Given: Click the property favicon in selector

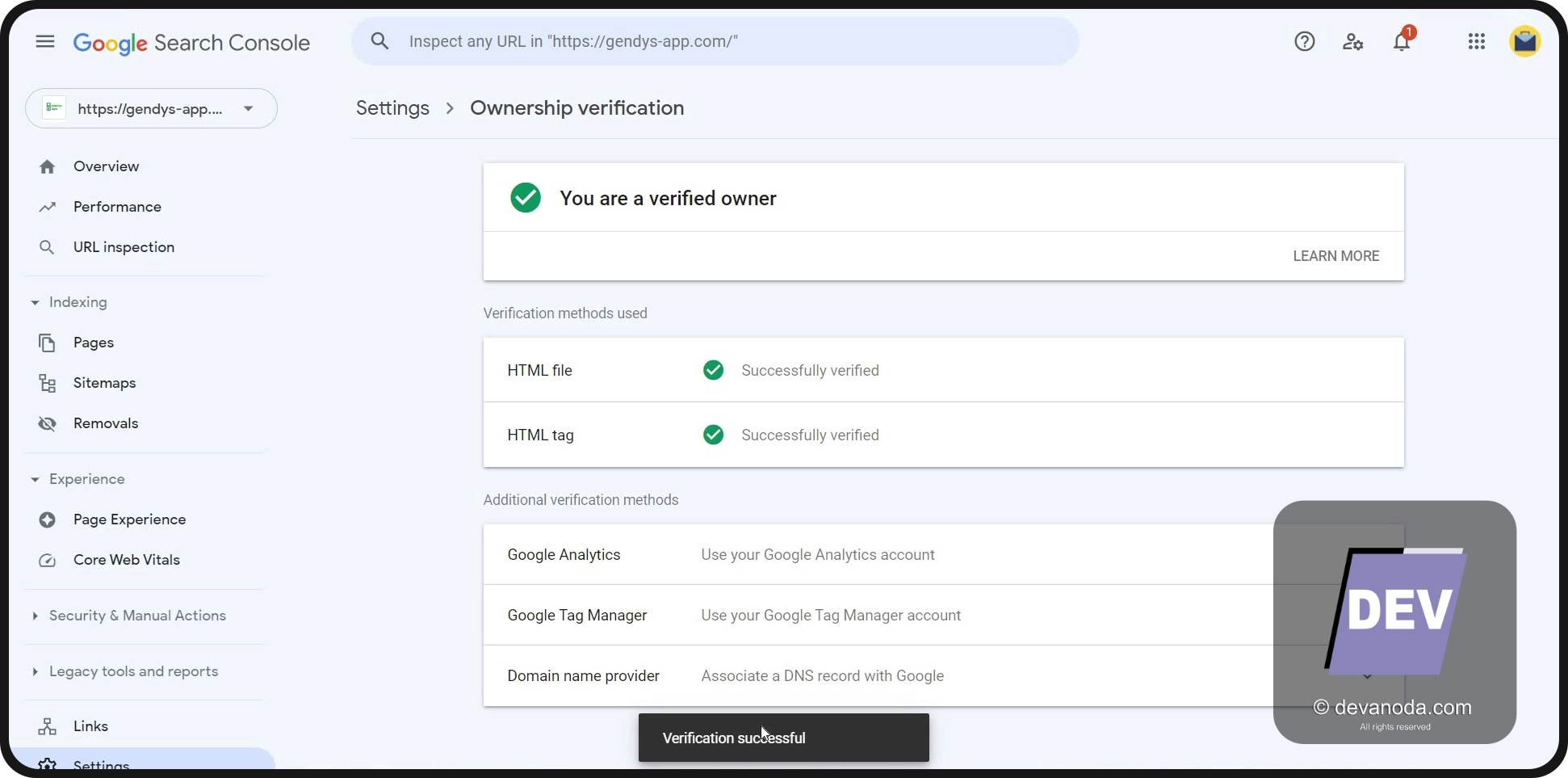Looking at the screenshot, I should point(54,107).
